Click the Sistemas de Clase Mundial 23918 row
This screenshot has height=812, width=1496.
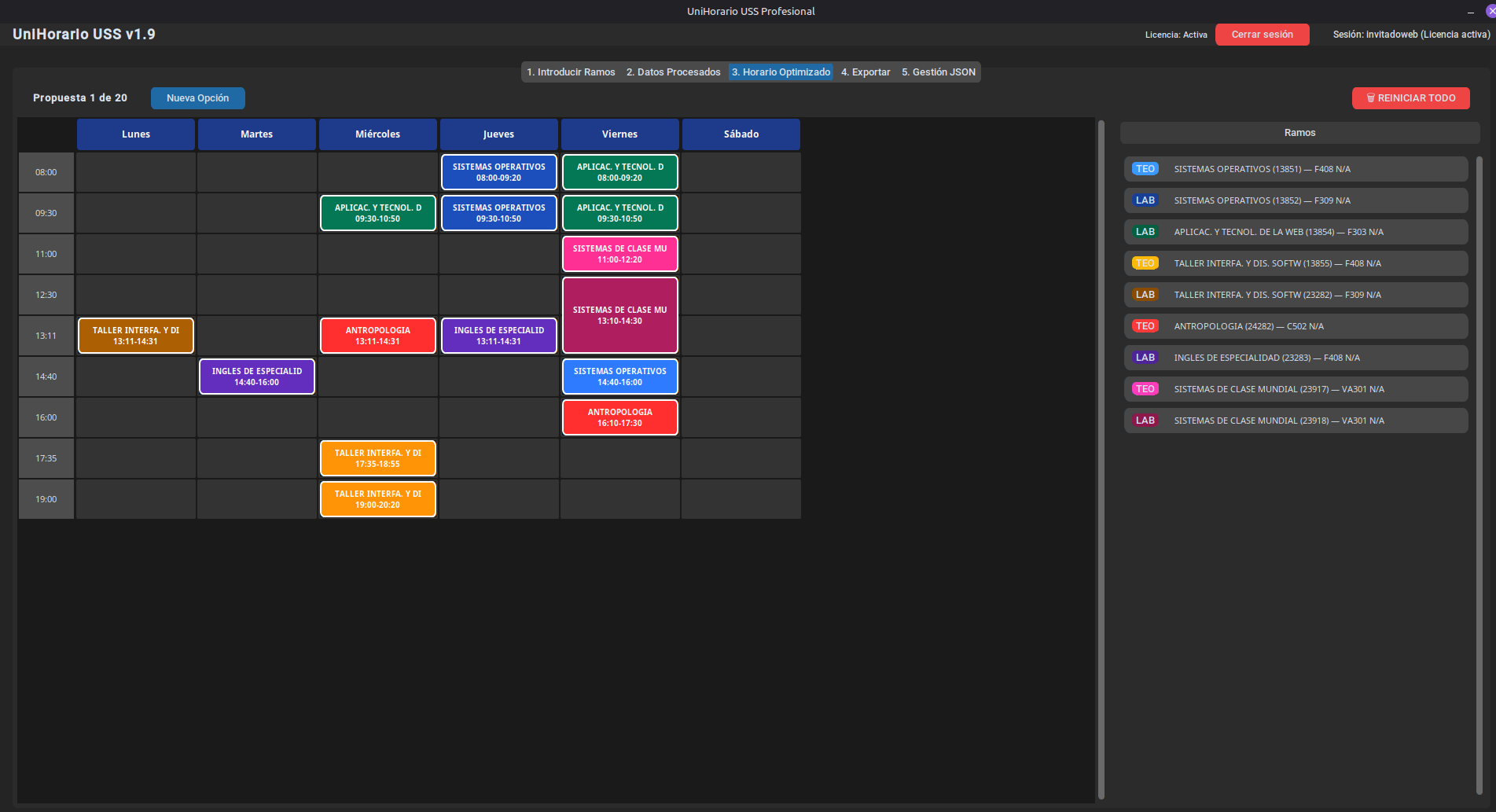(x=1296, y=421)
